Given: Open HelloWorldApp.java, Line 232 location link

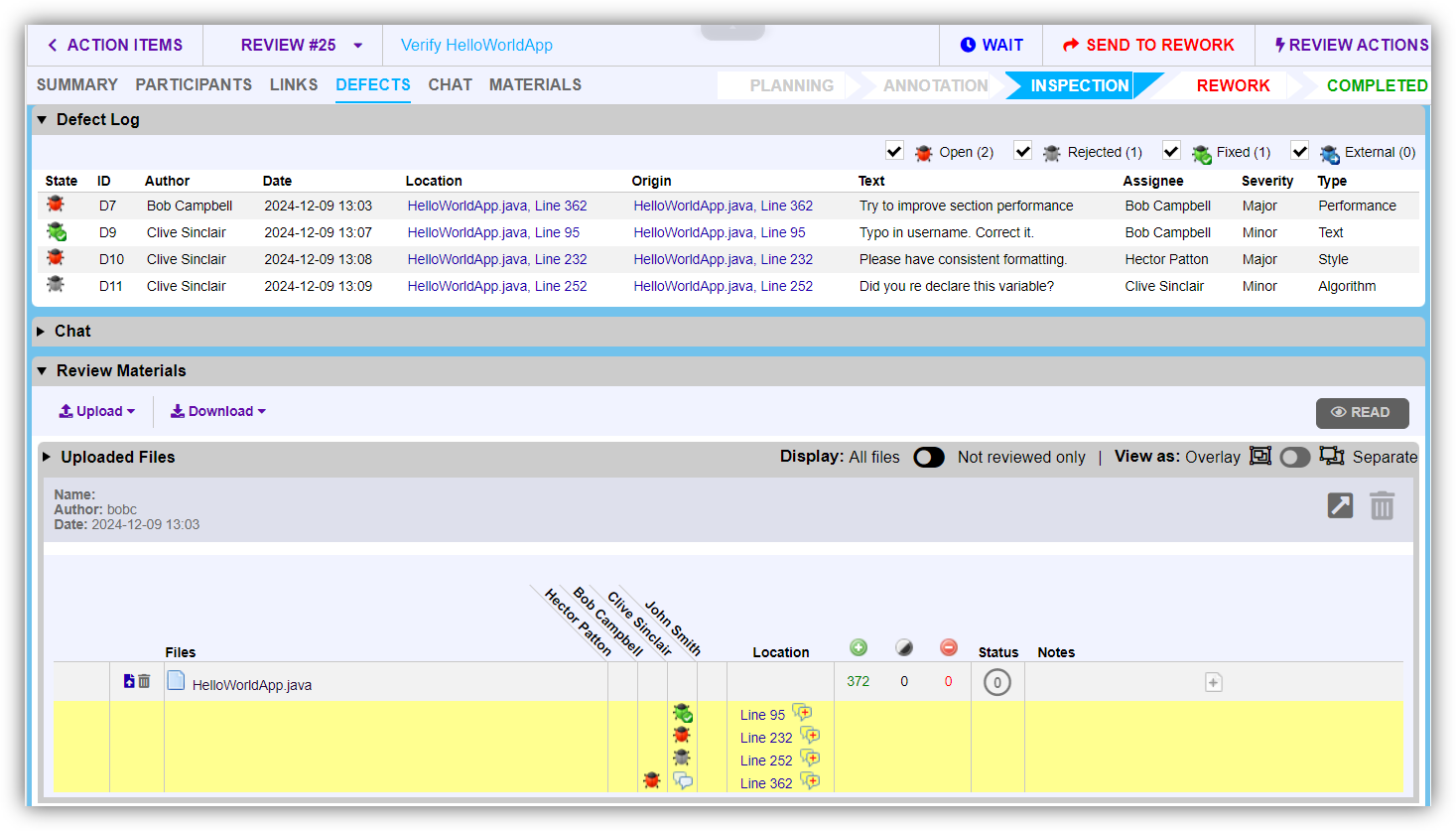Looking at the screenshot, I should pos(496,259).
